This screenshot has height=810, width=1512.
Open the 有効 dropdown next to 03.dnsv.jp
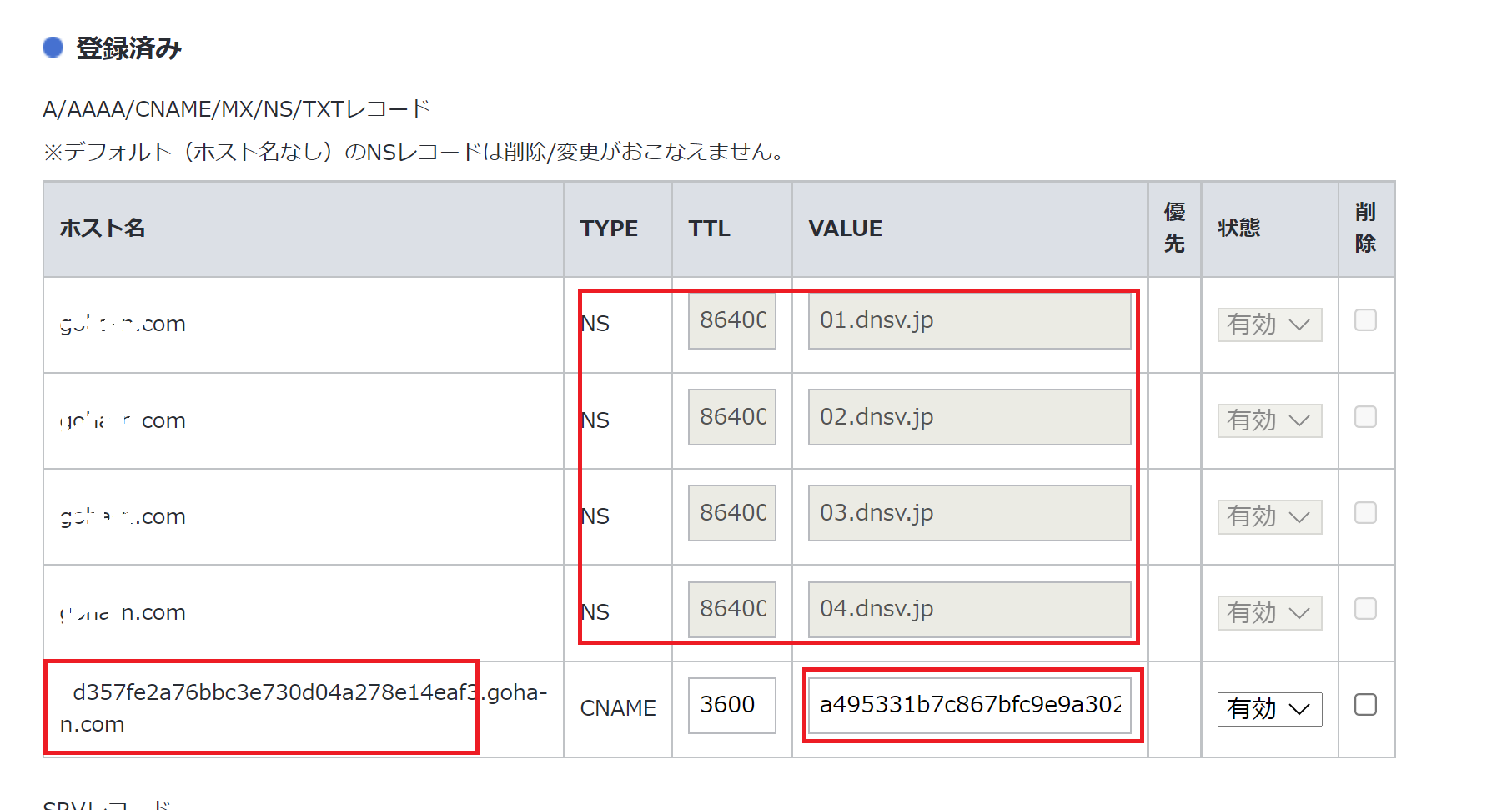pos(1269,516)
